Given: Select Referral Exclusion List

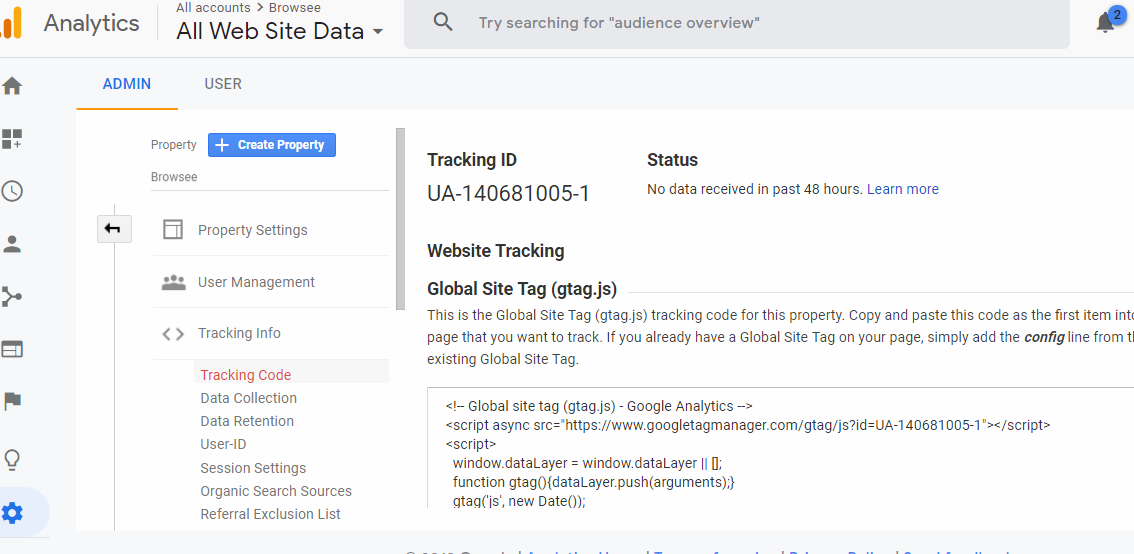Looking at the screenshot, I should 270,514.
